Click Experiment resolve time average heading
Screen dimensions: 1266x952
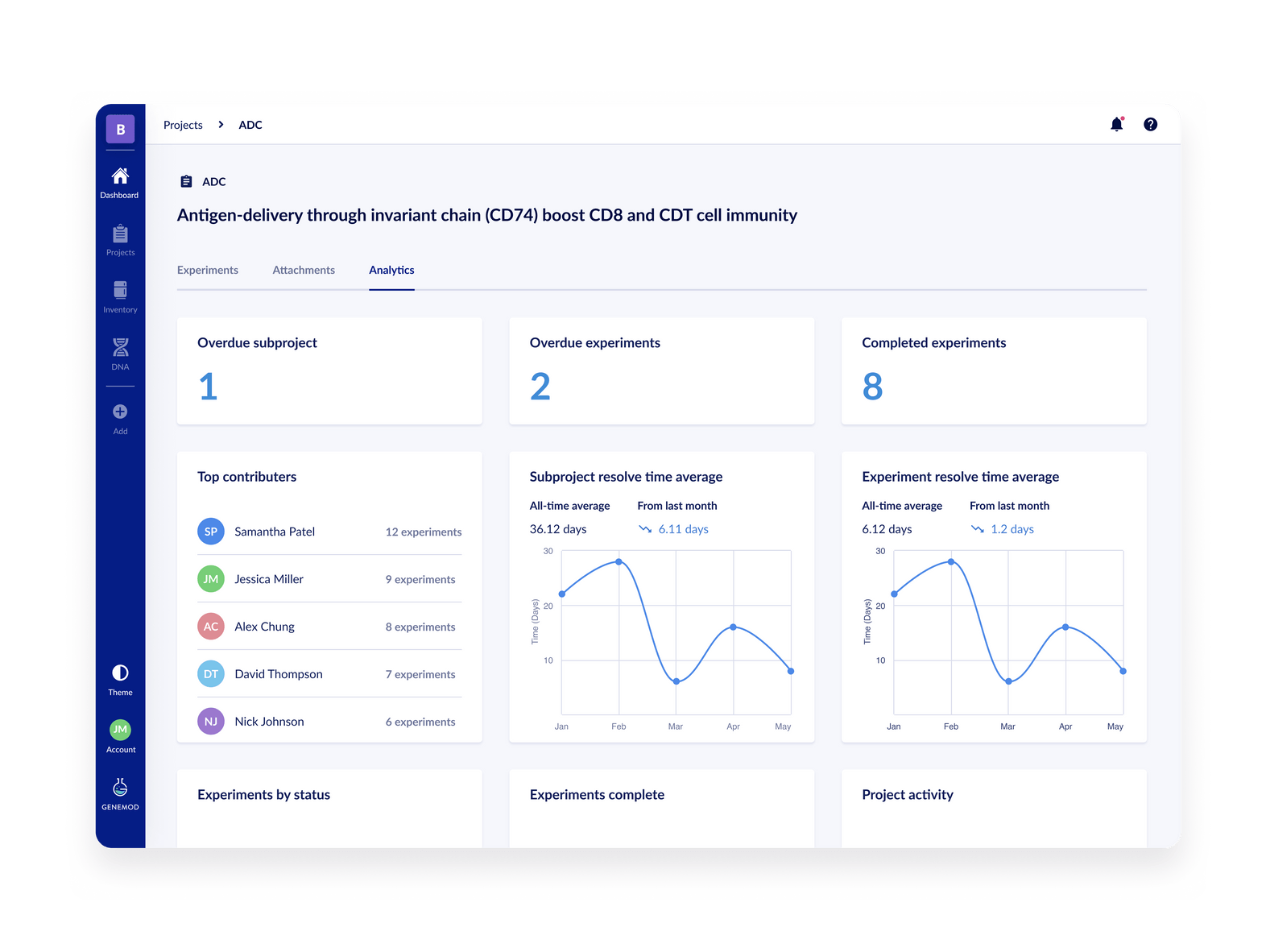[960, 477]
